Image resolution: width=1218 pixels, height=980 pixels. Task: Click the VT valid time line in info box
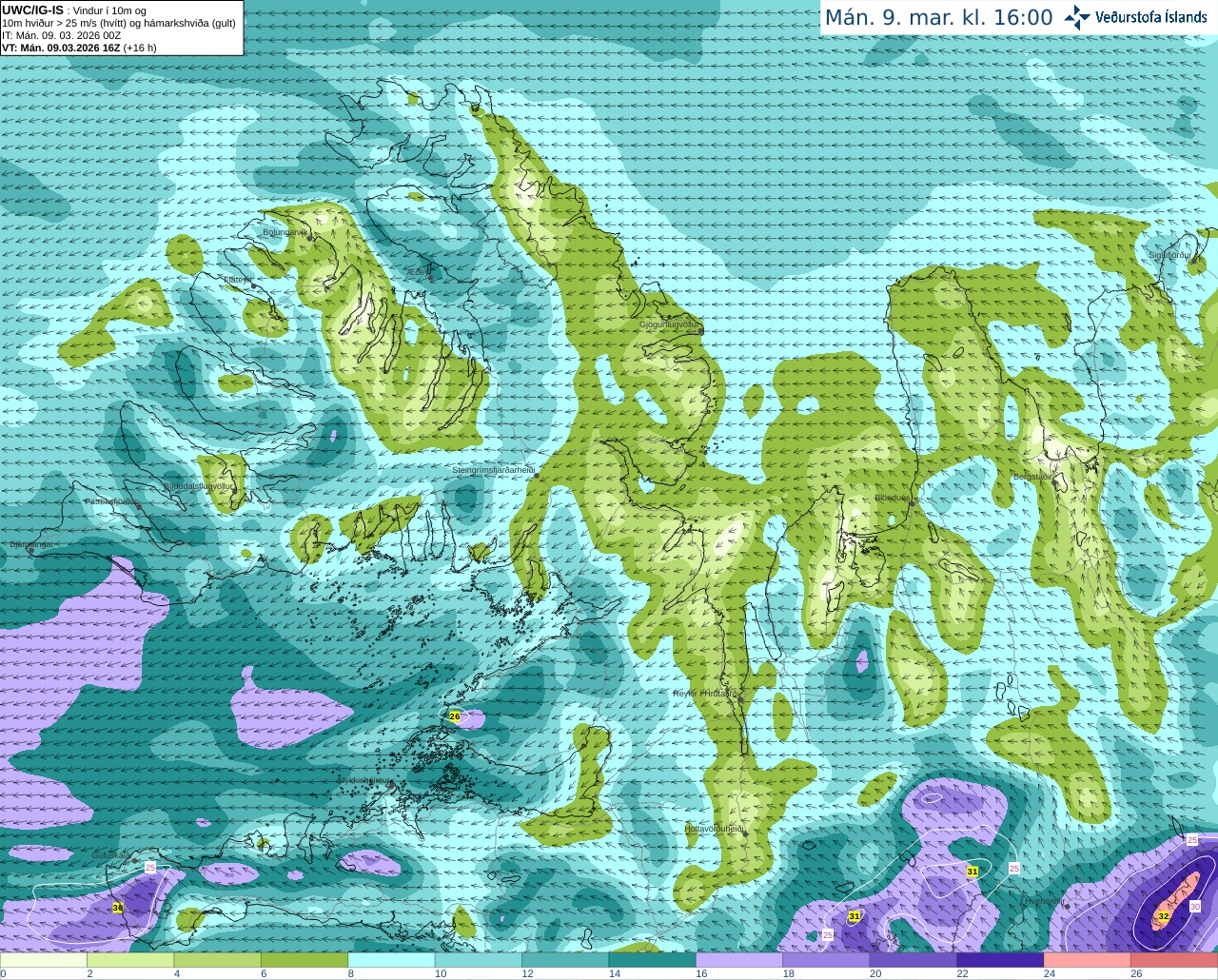(x=80, y=48)
